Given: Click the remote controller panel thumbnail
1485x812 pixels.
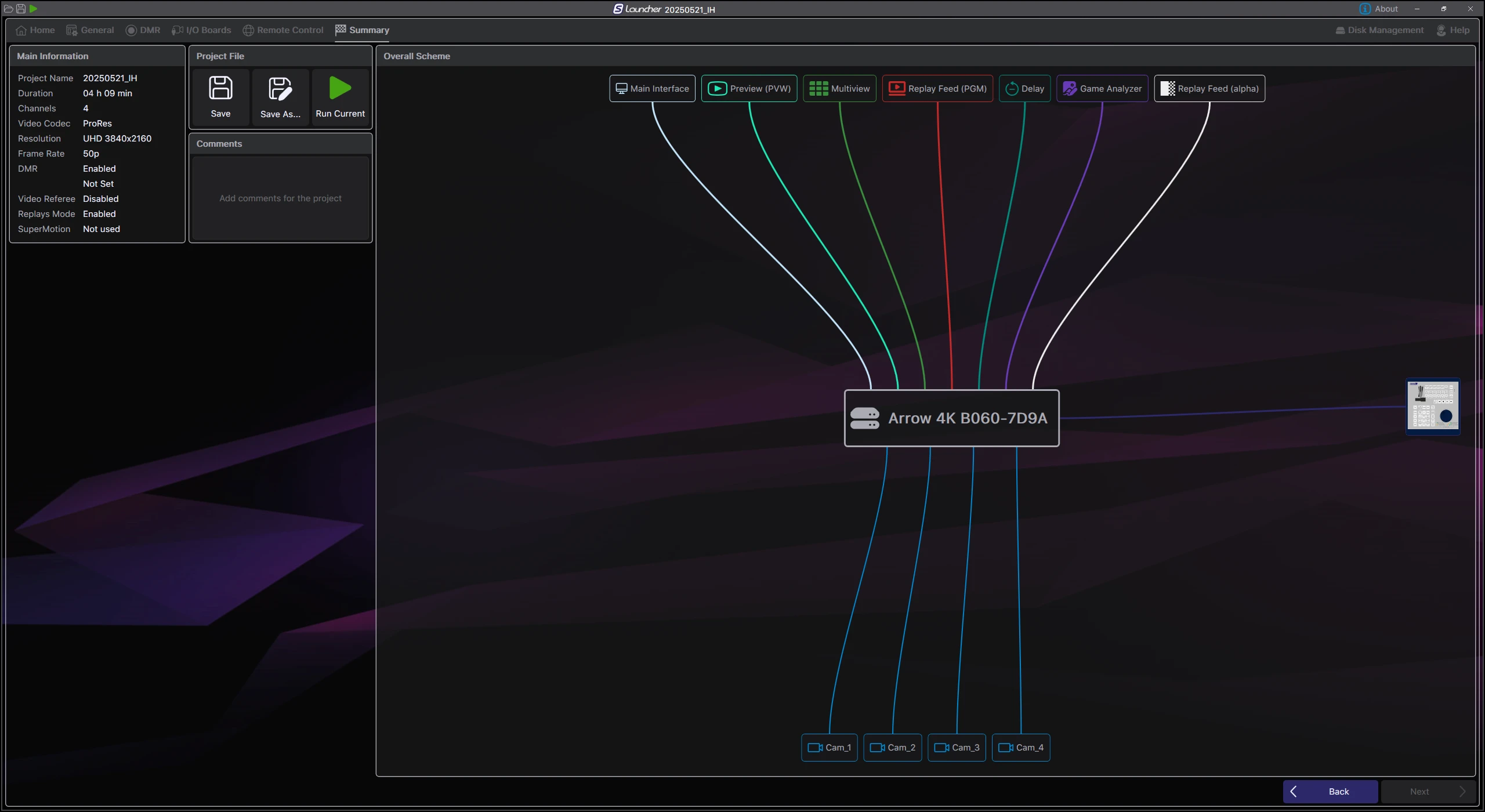Looking at the screenshot, I should [x=1433, y=406].
